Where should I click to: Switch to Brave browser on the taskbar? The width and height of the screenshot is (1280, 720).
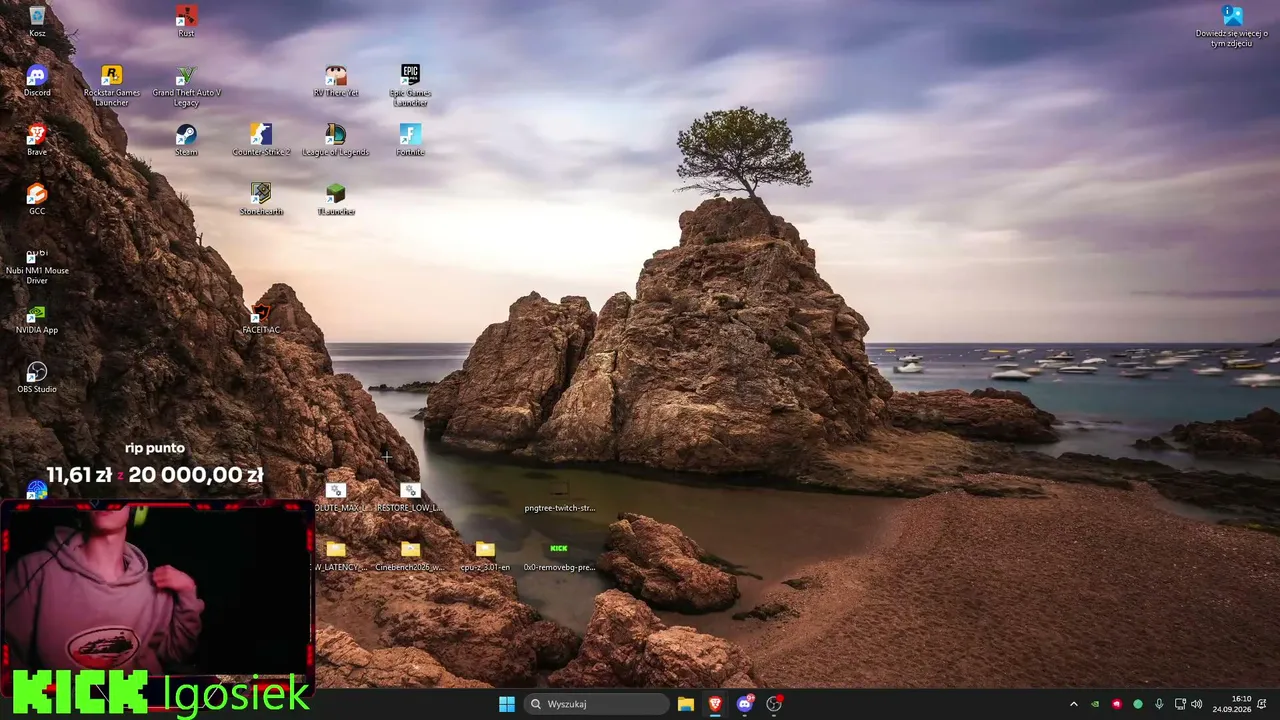pos(715,704)
